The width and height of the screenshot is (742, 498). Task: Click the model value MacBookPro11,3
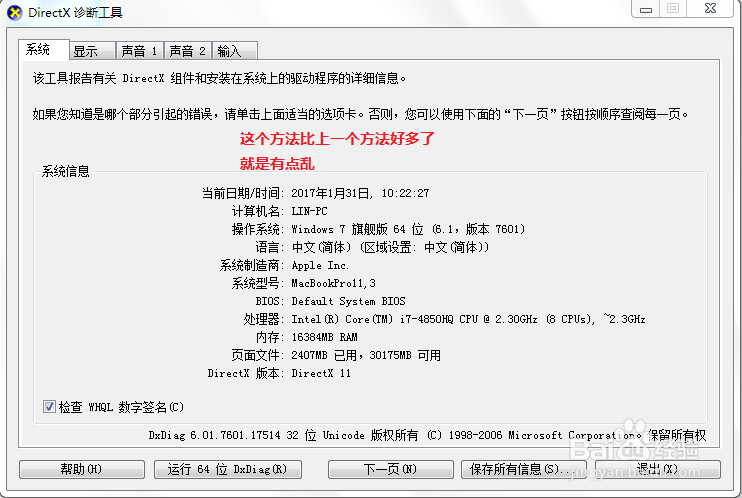333,283
